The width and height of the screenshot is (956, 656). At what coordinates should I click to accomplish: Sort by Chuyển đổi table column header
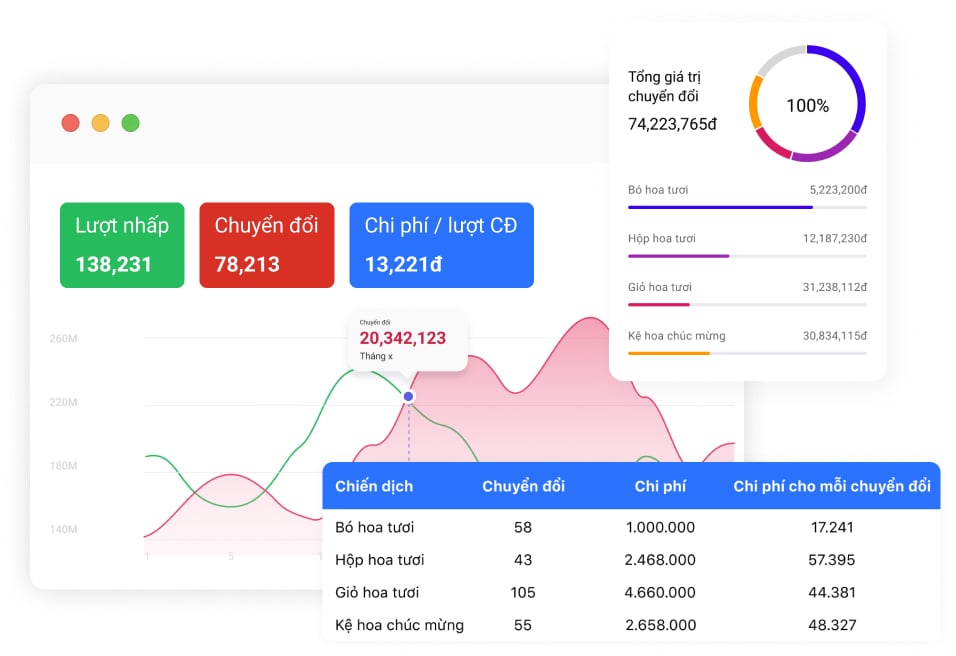point(523,486)
